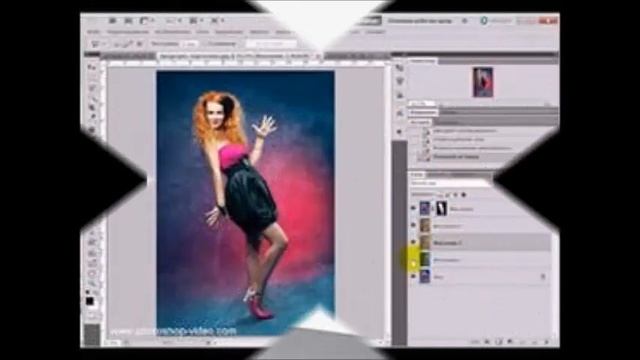This screenshot has height=360, width=640.
Task: Open the Arrange Documents dropdown
Action: click(196, 20)
